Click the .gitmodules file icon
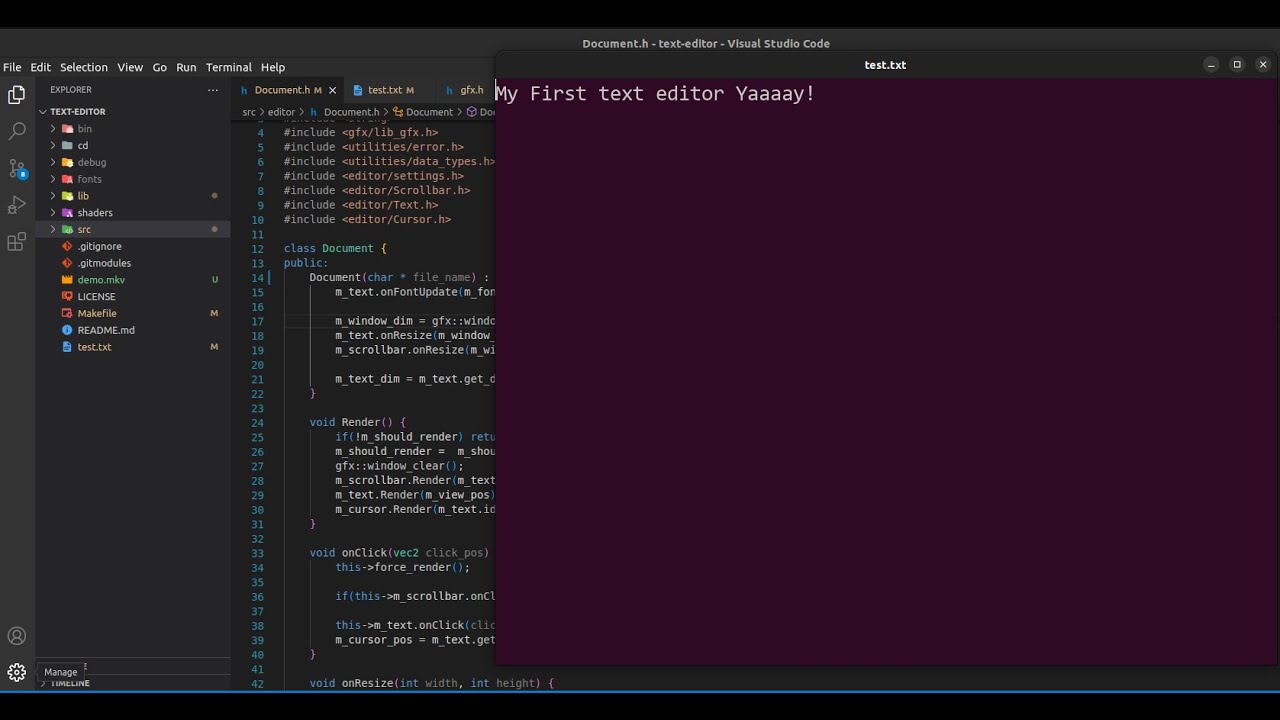Screen dimensions: 1280x720 68,263
